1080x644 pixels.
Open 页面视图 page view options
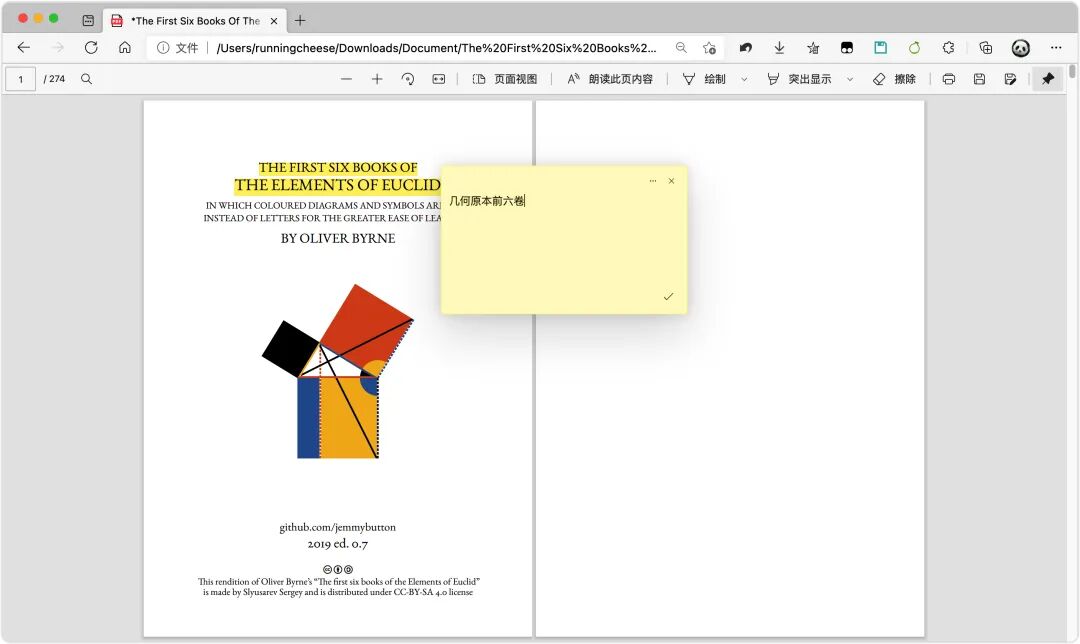[505, 79]
